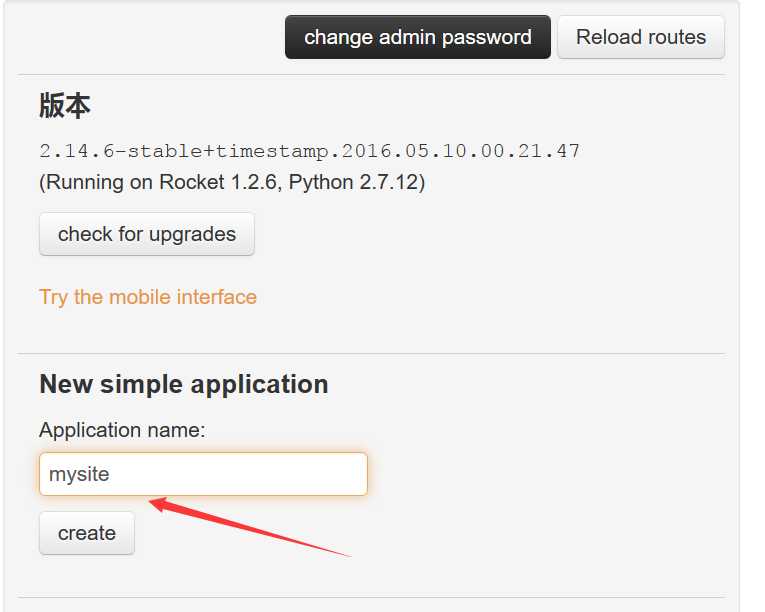Click the word 'interface' in orange link

(x=217, y=297)
